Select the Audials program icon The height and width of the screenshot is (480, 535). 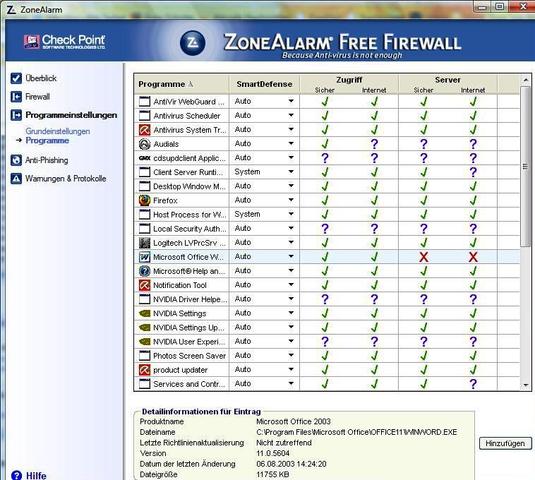click(x=145, y=144)
